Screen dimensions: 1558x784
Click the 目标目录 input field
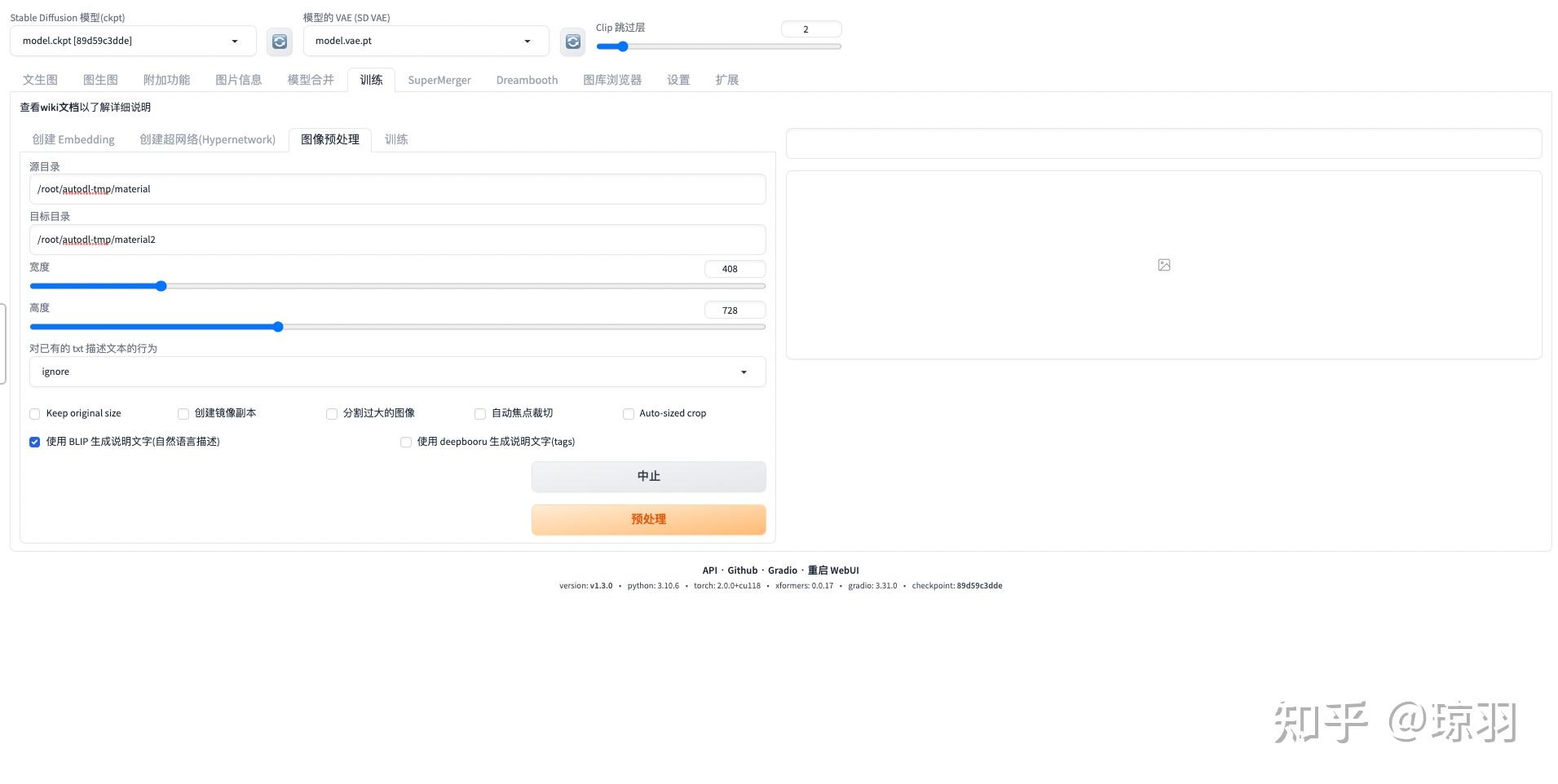pyautogui.click(x=398, y=240)
